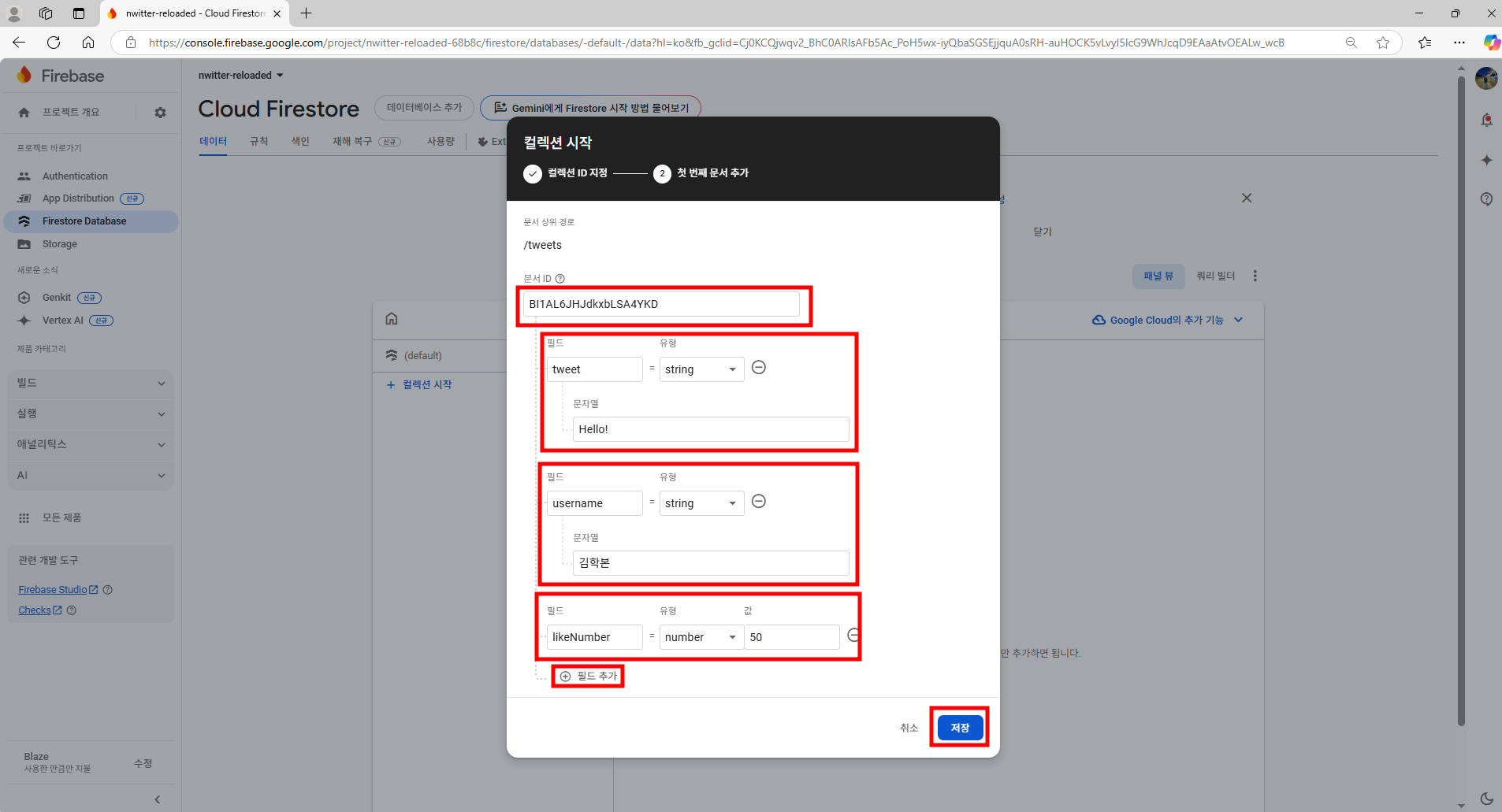
Task: Expand Google Cloud의 추가 기능 menu
Action: [x=1167, y=320]
